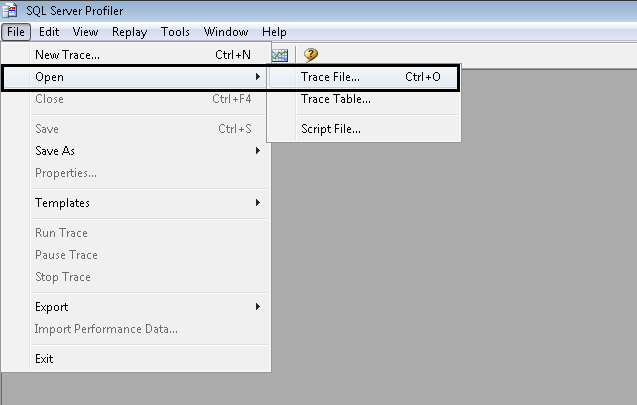Open the Replay menu
This screenshot has height=405, width=637.
tap(130, 32)
